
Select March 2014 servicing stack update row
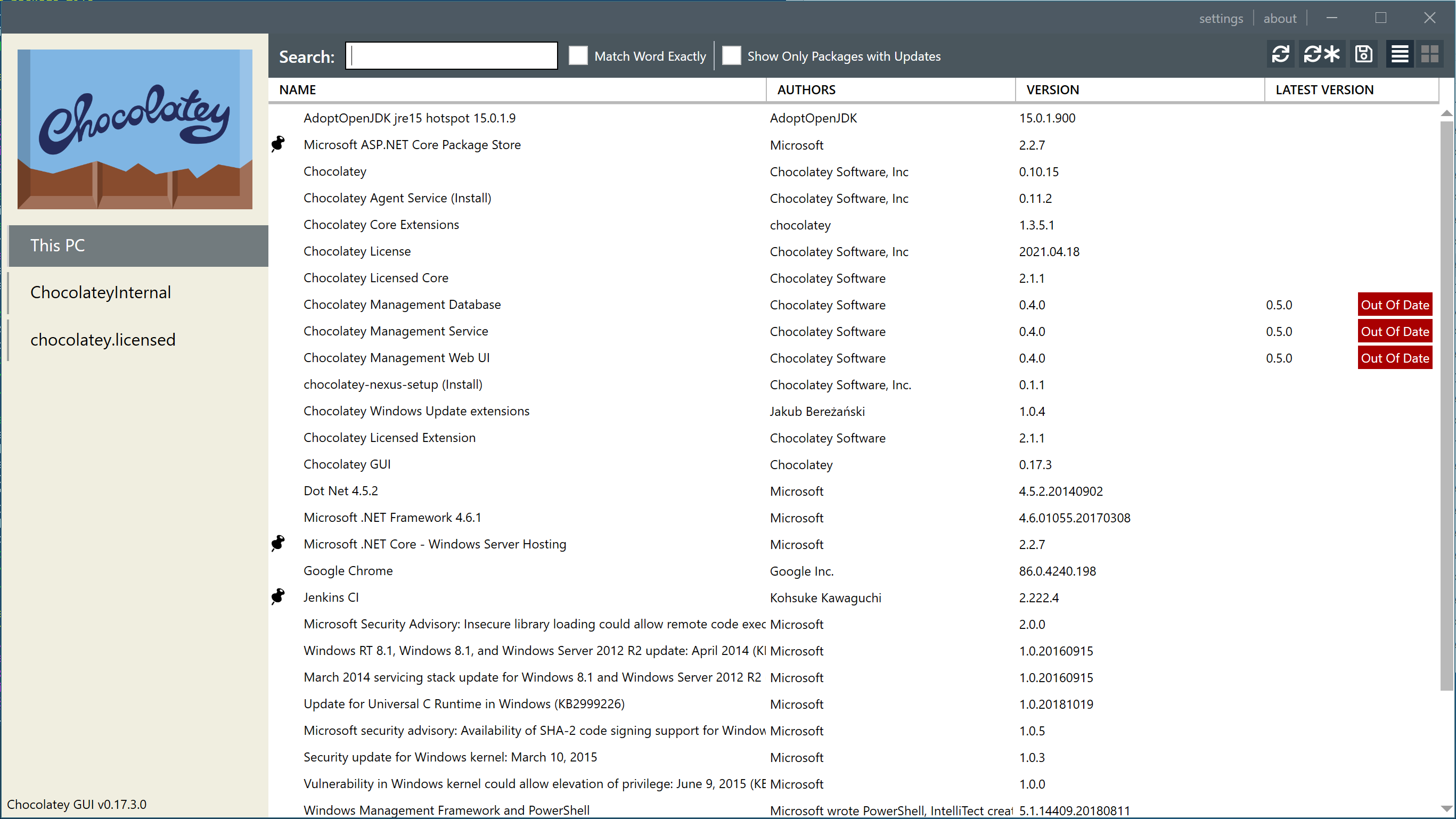click(854, 677)
